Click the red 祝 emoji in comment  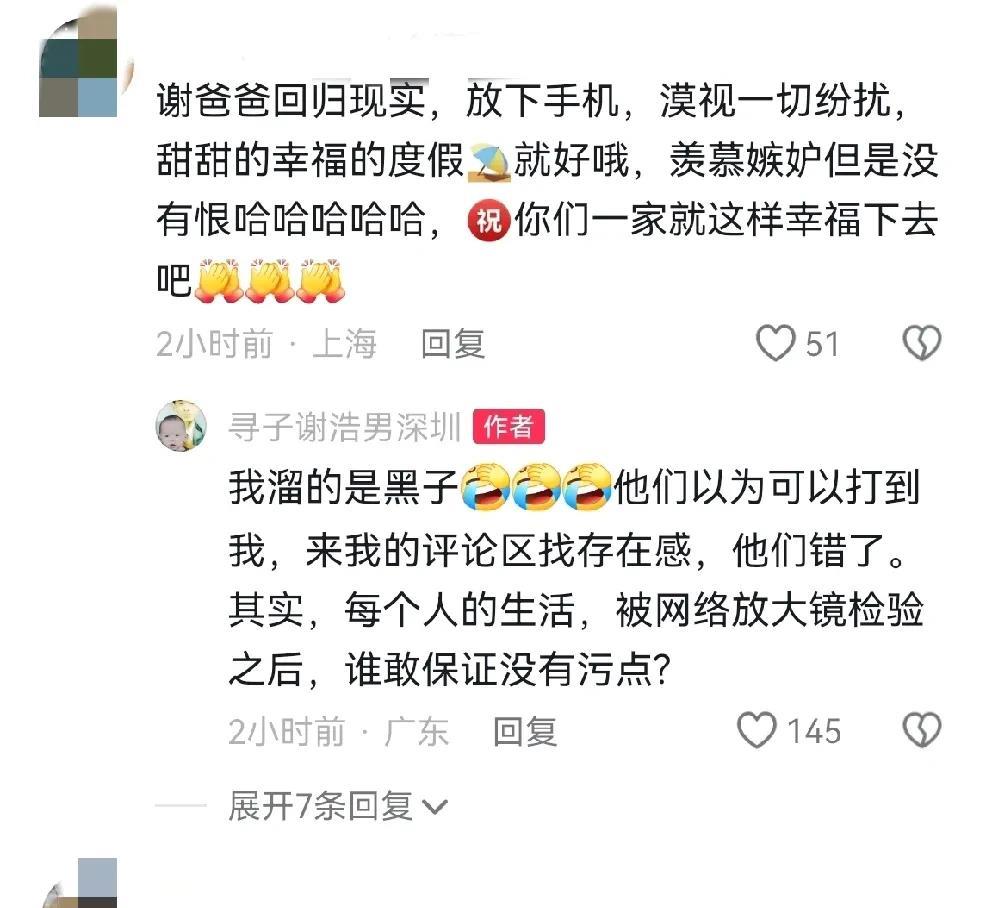pyautogui.click(x=488, y=221)
